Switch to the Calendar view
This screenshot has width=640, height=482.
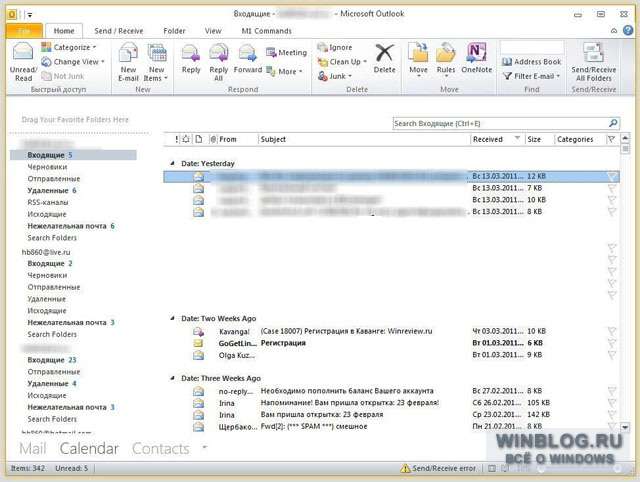89,448
